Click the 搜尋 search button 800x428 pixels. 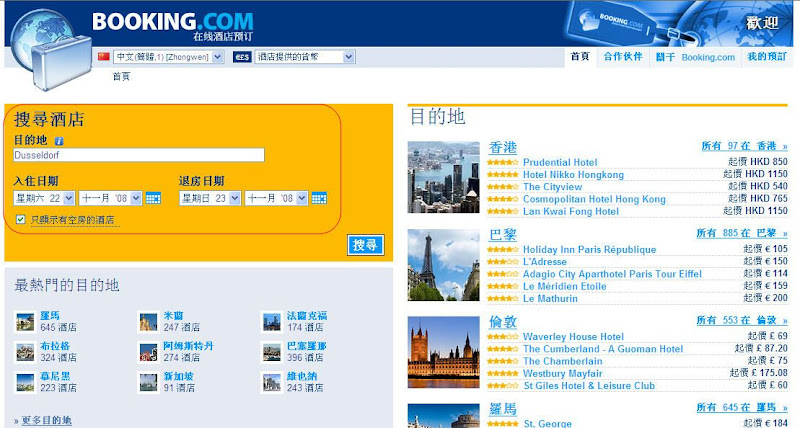coord(365,245)
